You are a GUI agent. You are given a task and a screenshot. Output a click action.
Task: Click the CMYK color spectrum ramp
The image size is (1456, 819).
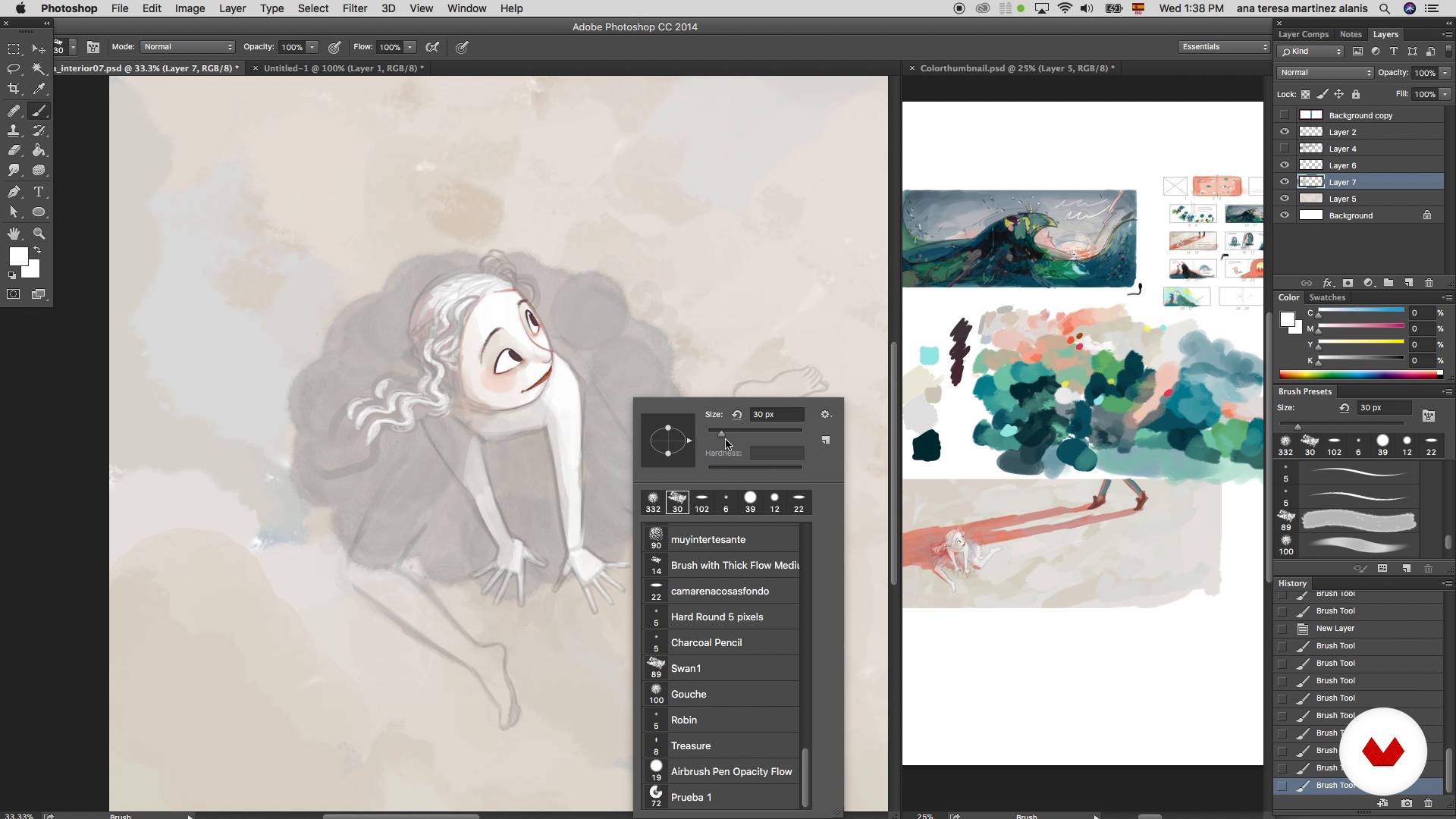tap(1360, 375)
